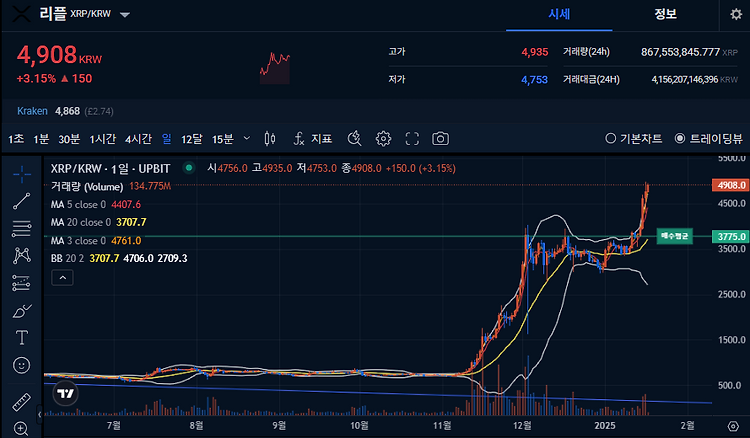750x438 pixels.
Task: Open the emoji icons tool
Action: point(22,365)
